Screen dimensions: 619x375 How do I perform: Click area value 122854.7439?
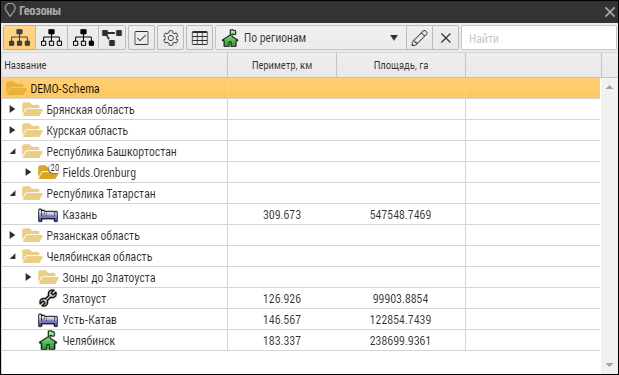click(401, 320)
